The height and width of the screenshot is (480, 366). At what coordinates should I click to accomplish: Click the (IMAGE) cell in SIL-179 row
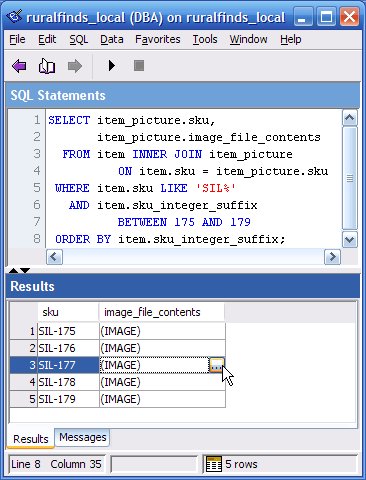[x=162, y=399]
